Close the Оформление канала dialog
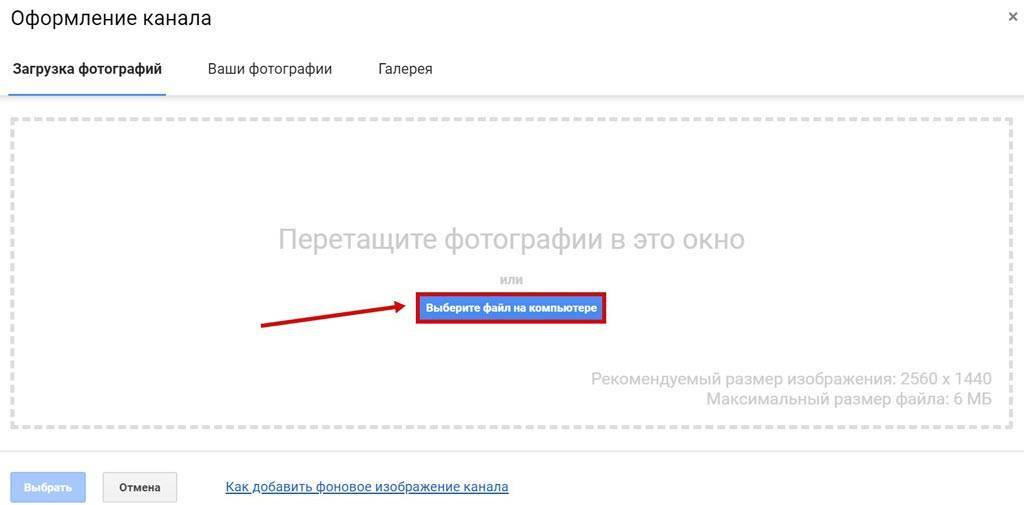This screenshot has width=1024, height=505. (x=1015, y=16)
